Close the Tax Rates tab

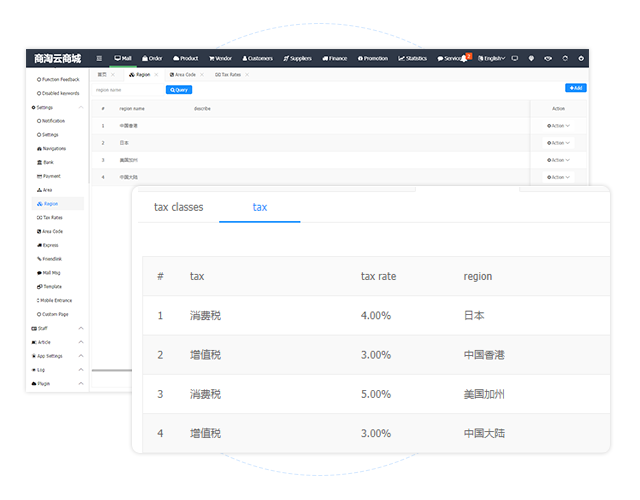pos(247,75)
